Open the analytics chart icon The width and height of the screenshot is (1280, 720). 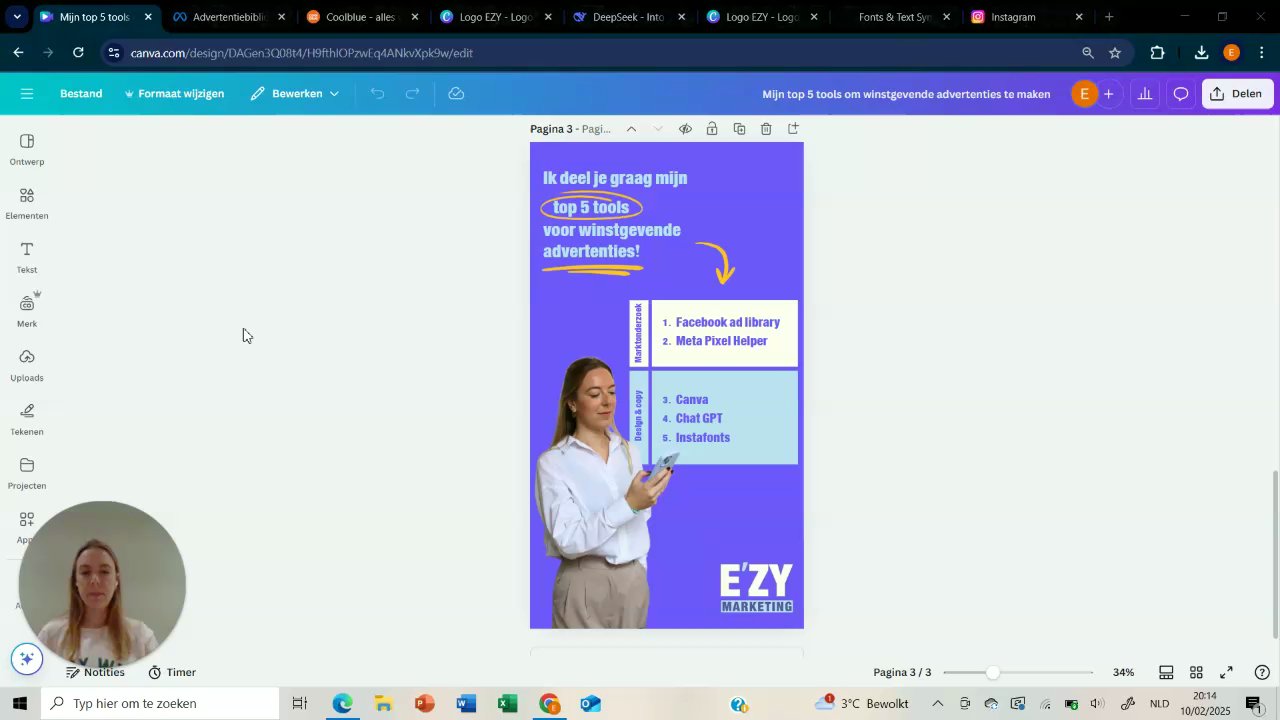pos(1145,94)
